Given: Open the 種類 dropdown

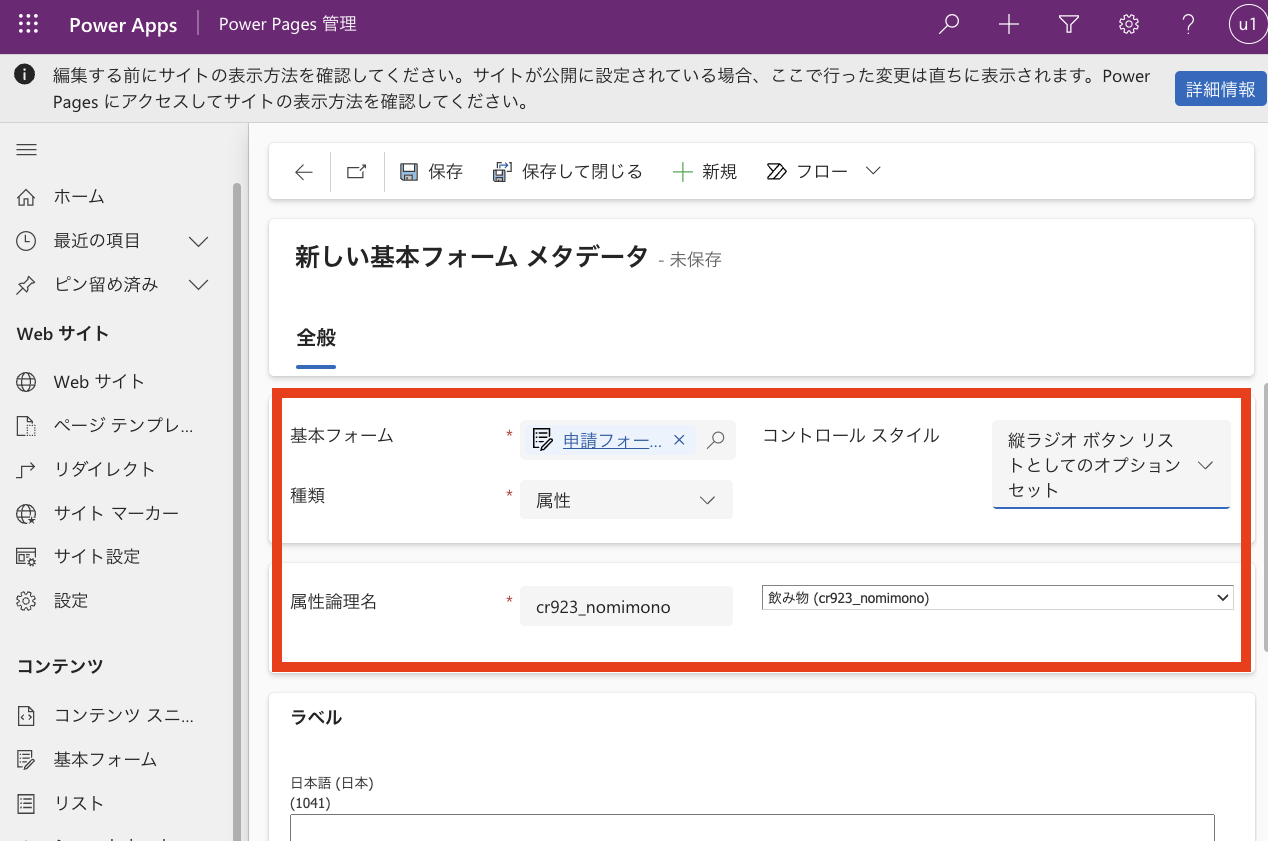Looking at the screenshot, I should tap(626, 500).
